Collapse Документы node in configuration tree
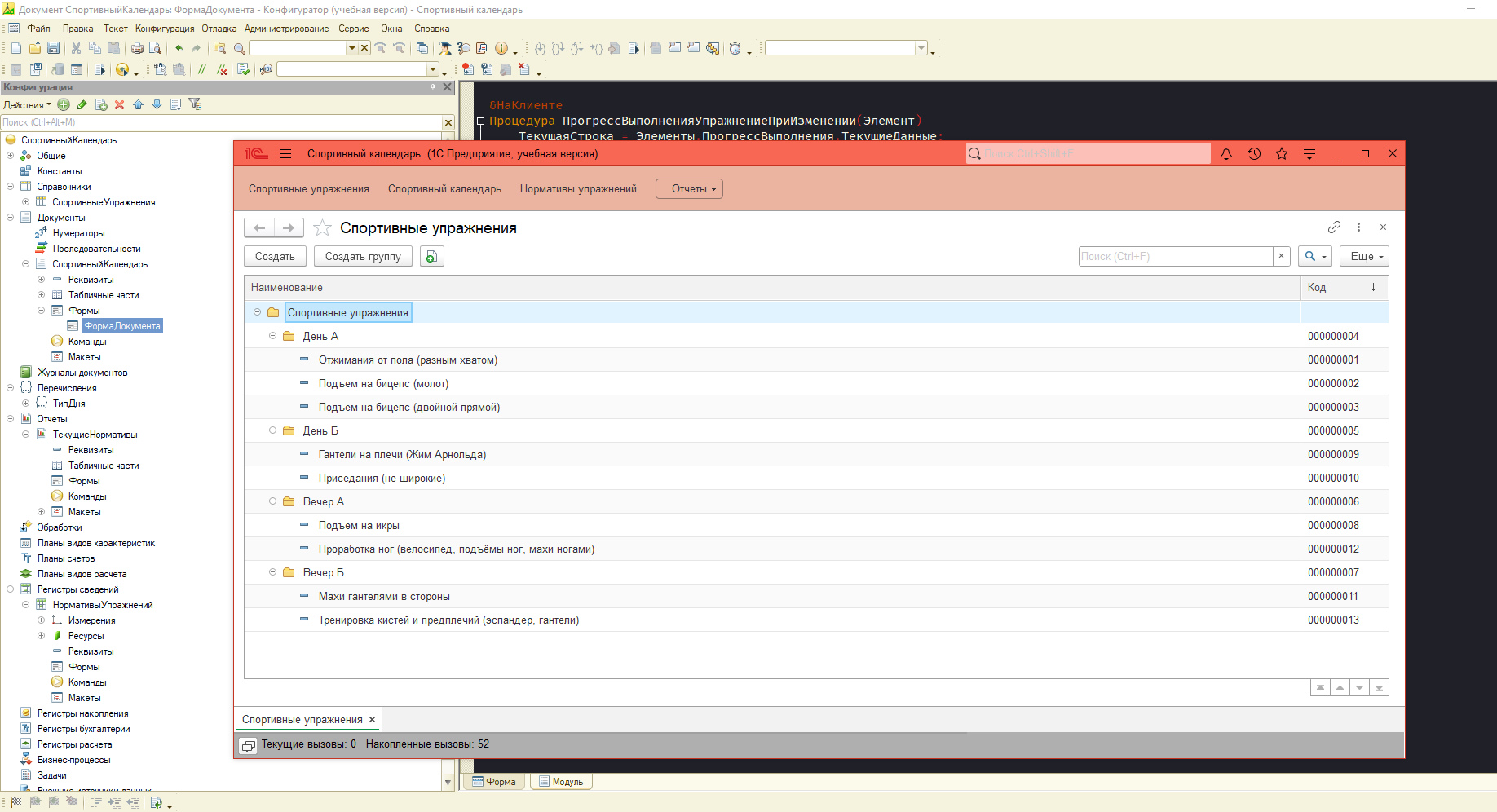This screenshot has height=812, width=1497. tap(10, 218)
